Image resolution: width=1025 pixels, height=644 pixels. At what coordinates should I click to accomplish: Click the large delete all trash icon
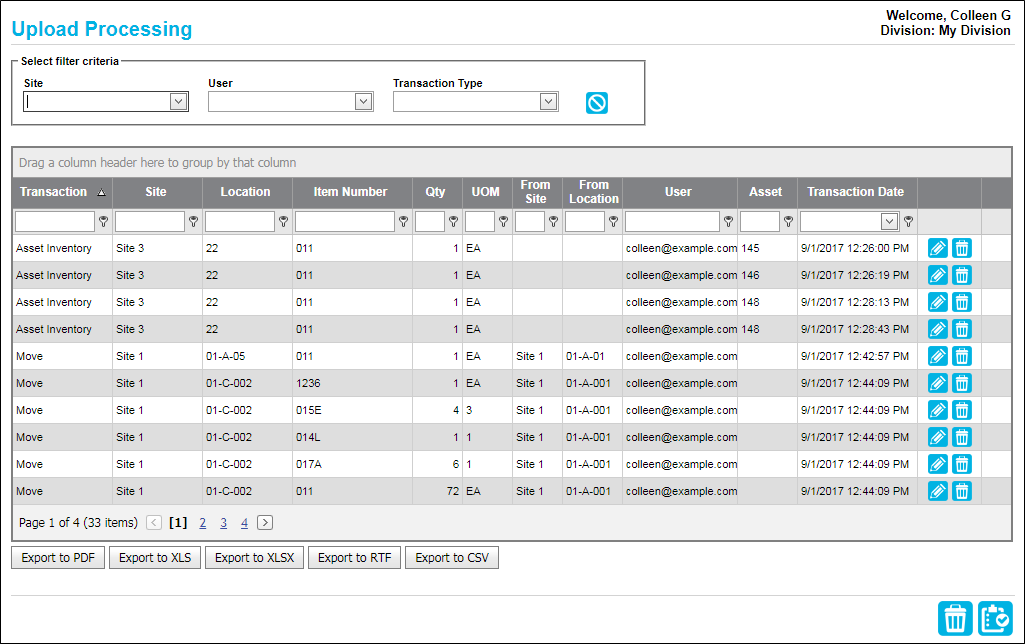pos(955,619)
